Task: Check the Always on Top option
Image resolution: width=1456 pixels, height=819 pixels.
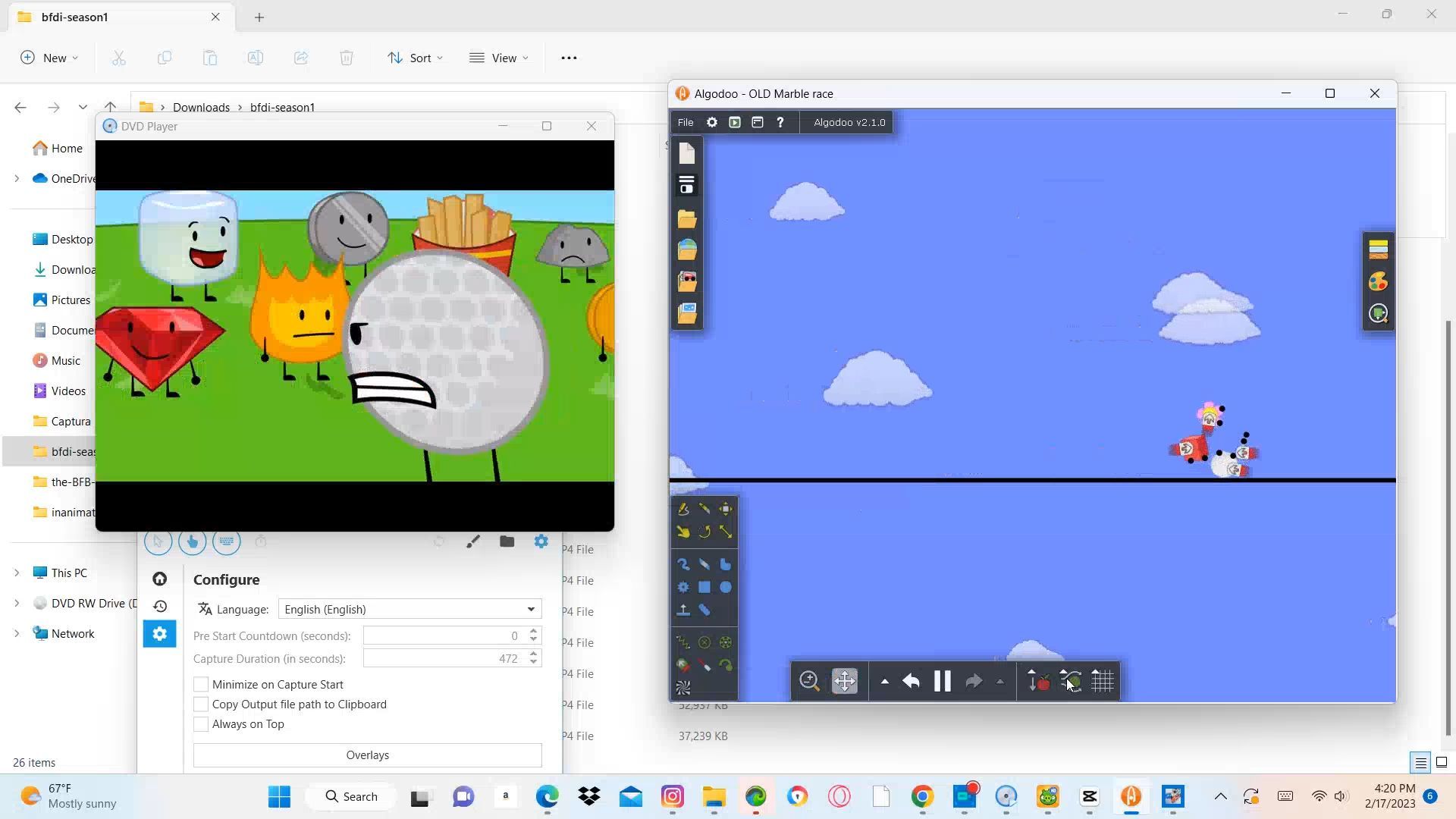Action: (x=201, y=723)
